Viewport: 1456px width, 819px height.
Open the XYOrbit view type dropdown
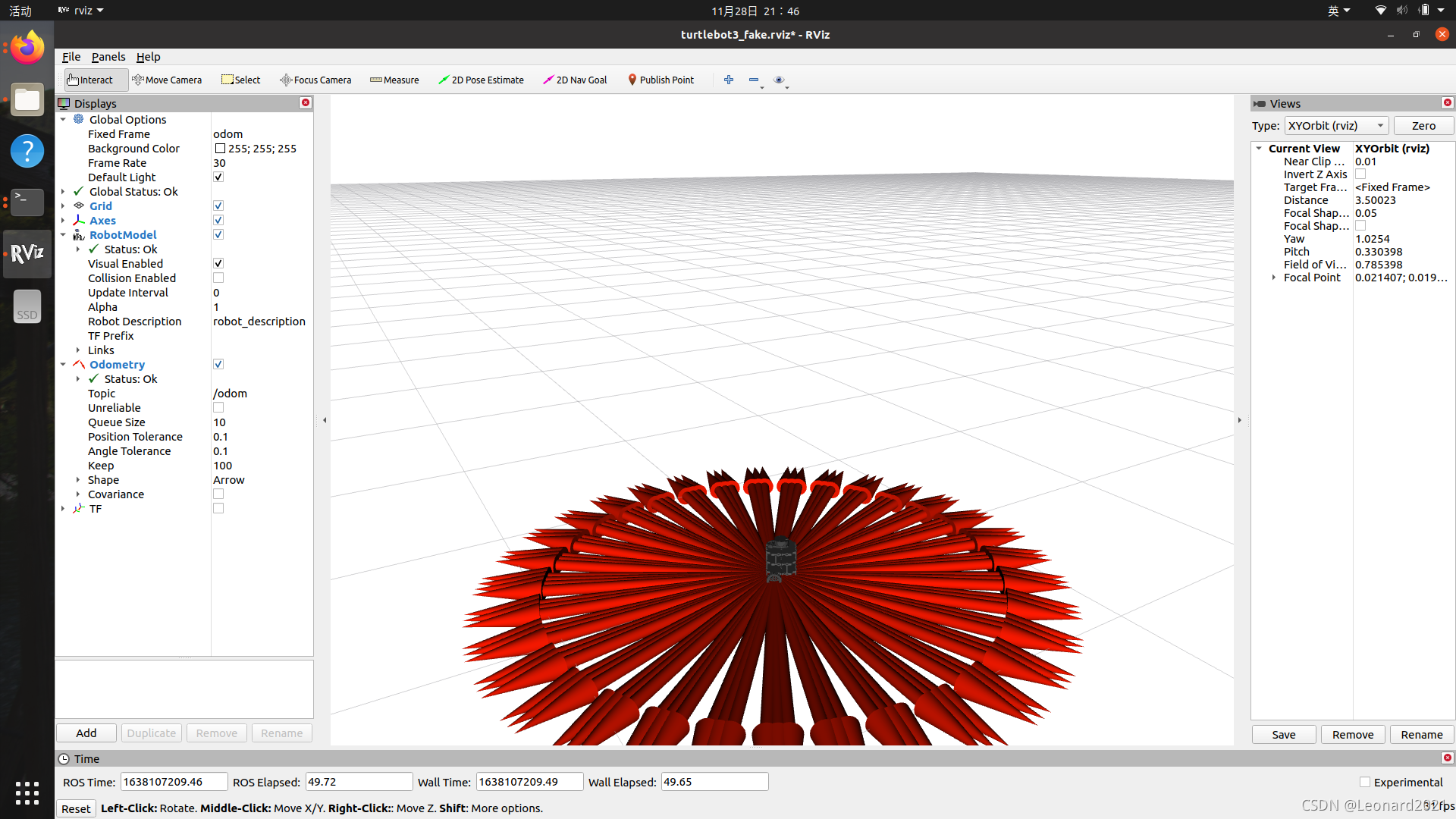pyautogui.click(x=1336, y=126)
